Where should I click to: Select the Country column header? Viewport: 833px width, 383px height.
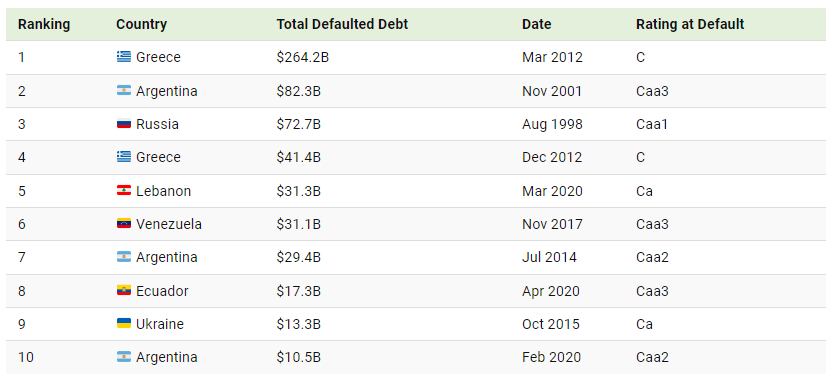(141, 24)
